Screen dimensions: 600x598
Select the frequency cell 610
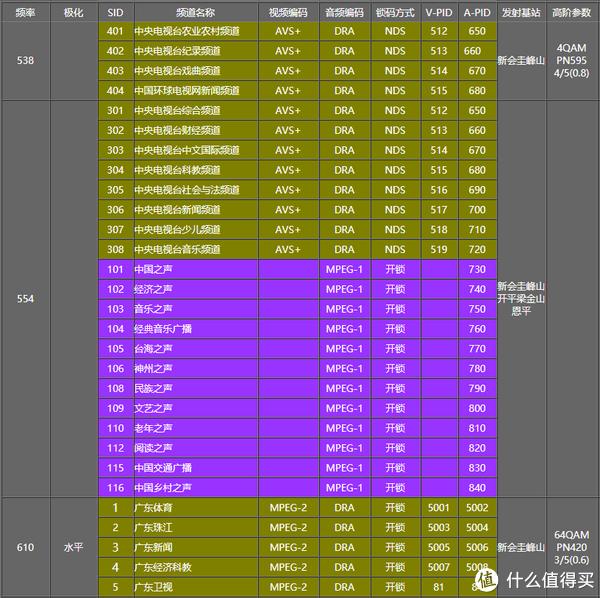[x=25, y=547]
